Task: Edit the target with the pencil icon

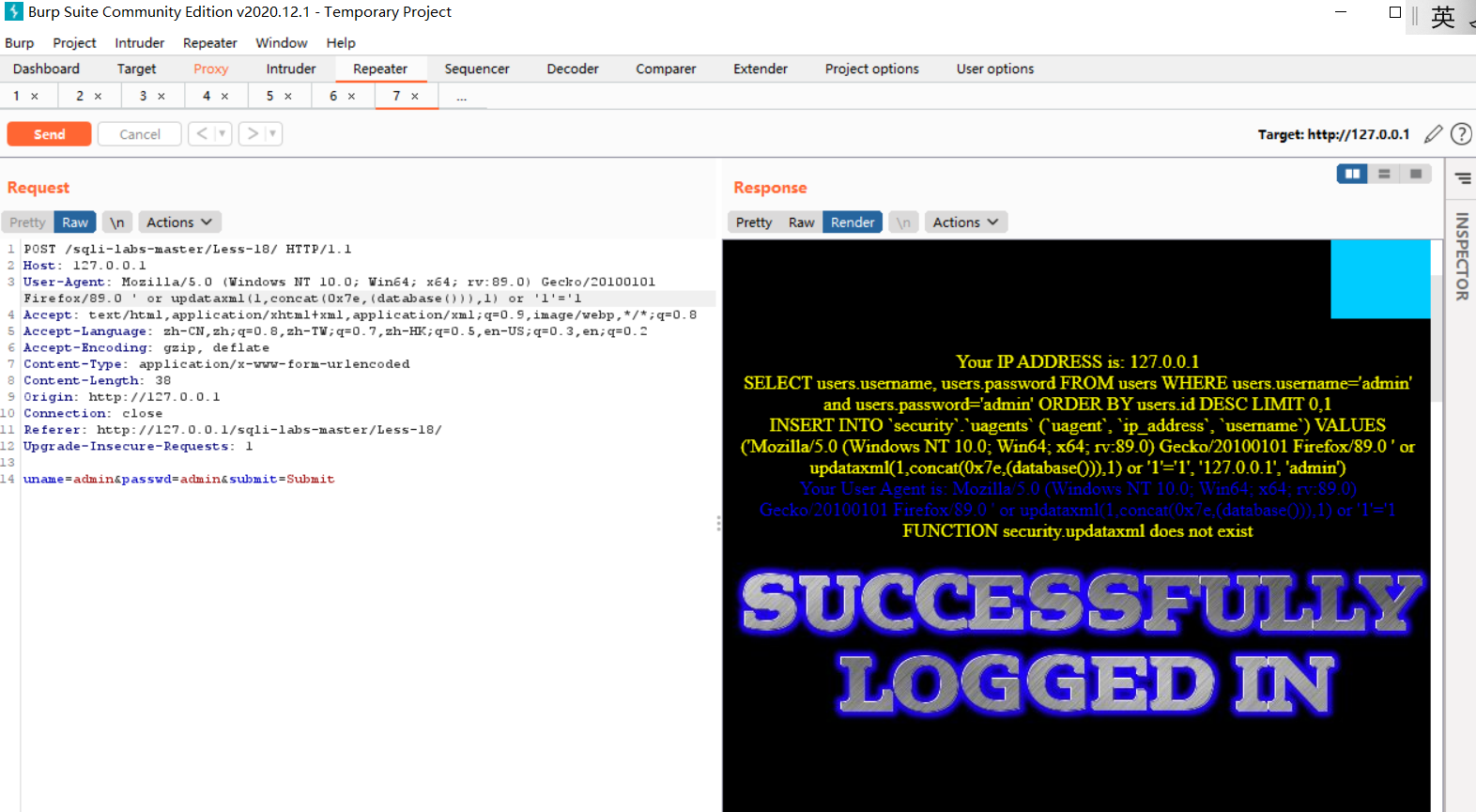Action: click(x=1433, y=134)
